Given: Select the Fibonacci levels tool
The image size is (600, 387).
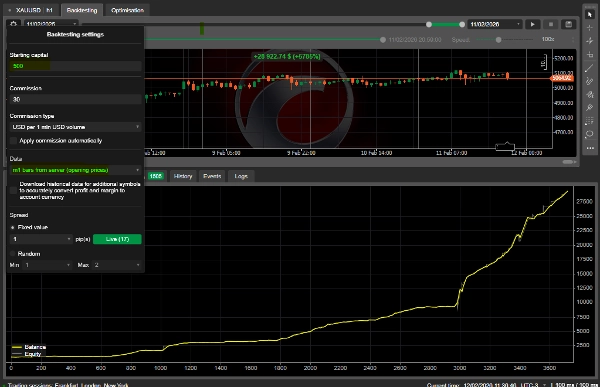Looking at the screenshot, I should [590, 121].
